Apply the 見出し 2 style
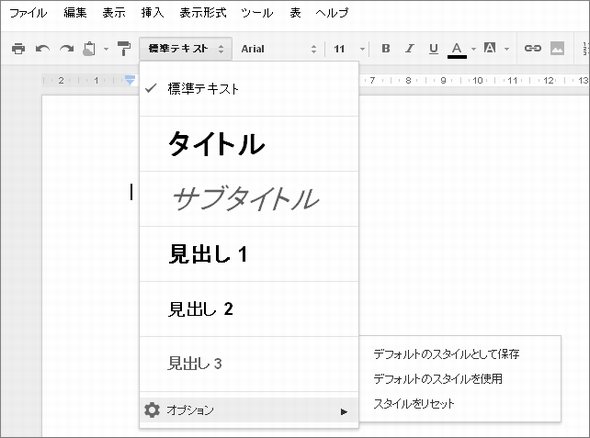590x438 pixels. coord(249,309)
